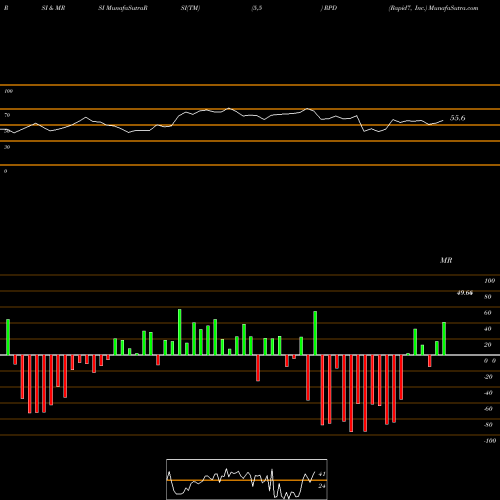Open the mini oscillator chart thumbnail
The height and width of the screenshot is (500, 500).
point(247,479)
